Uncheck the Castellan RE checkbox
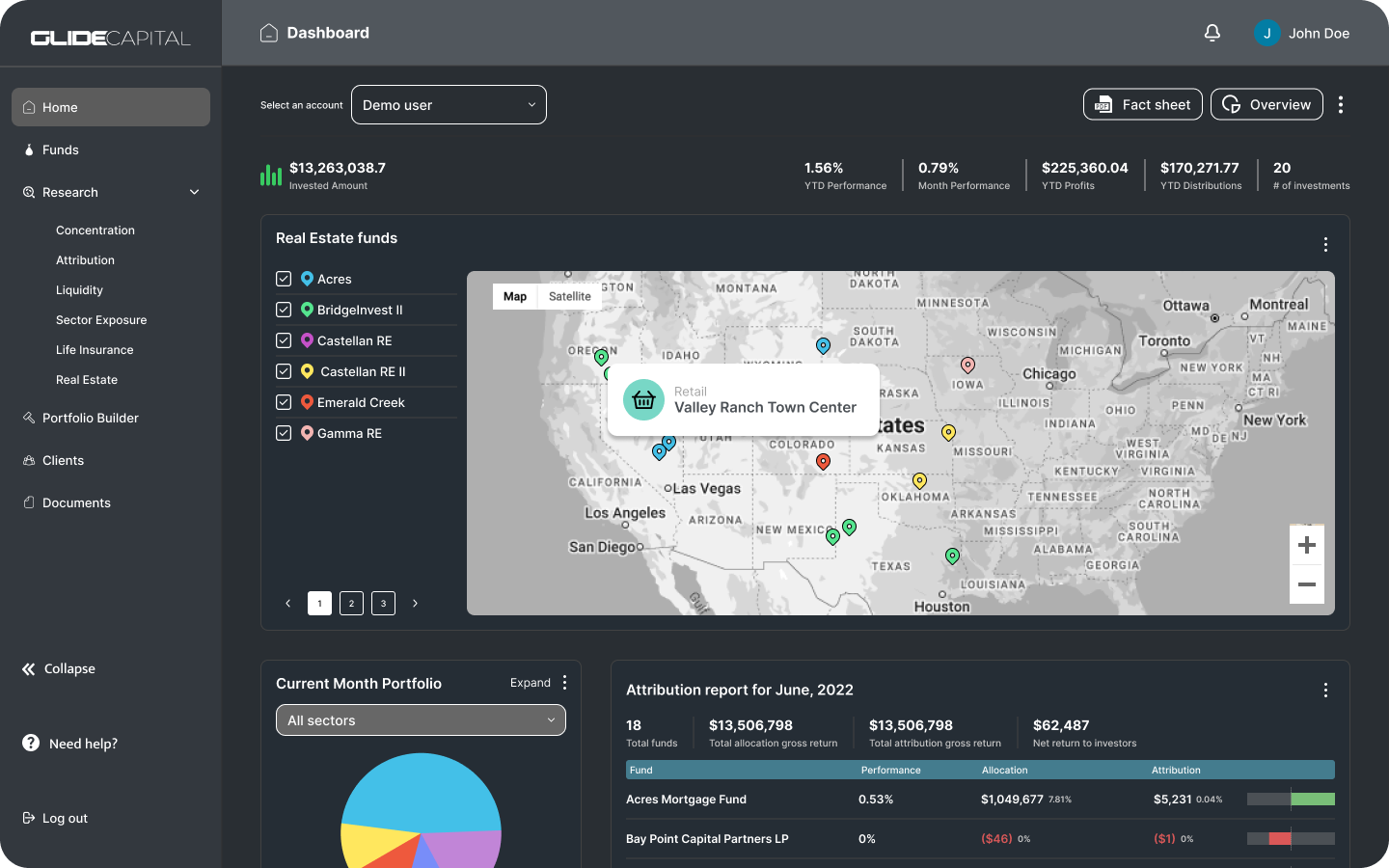1389x868 pixels. tap(284, 340)
